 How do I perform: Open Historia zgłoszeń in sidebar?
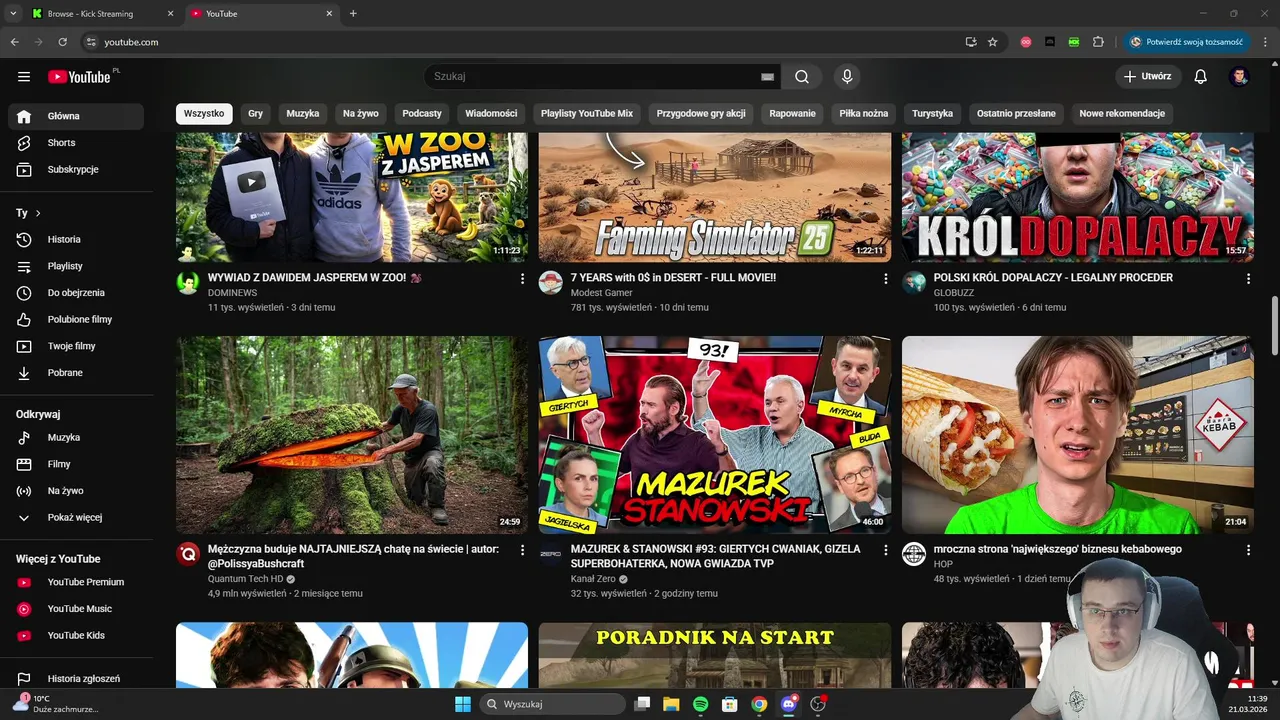[76, 679]
